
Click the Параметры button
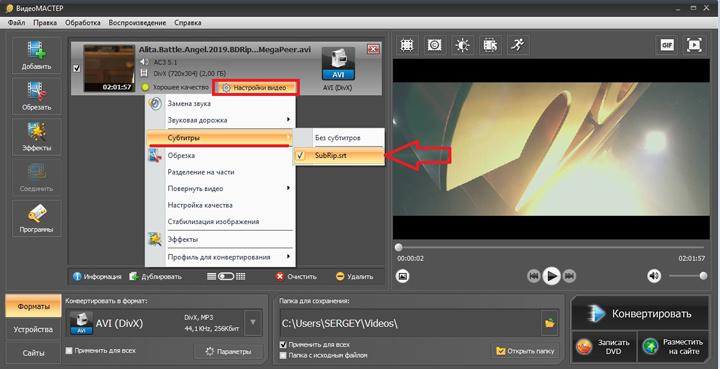pyautogui.click(x=228, y=352)
